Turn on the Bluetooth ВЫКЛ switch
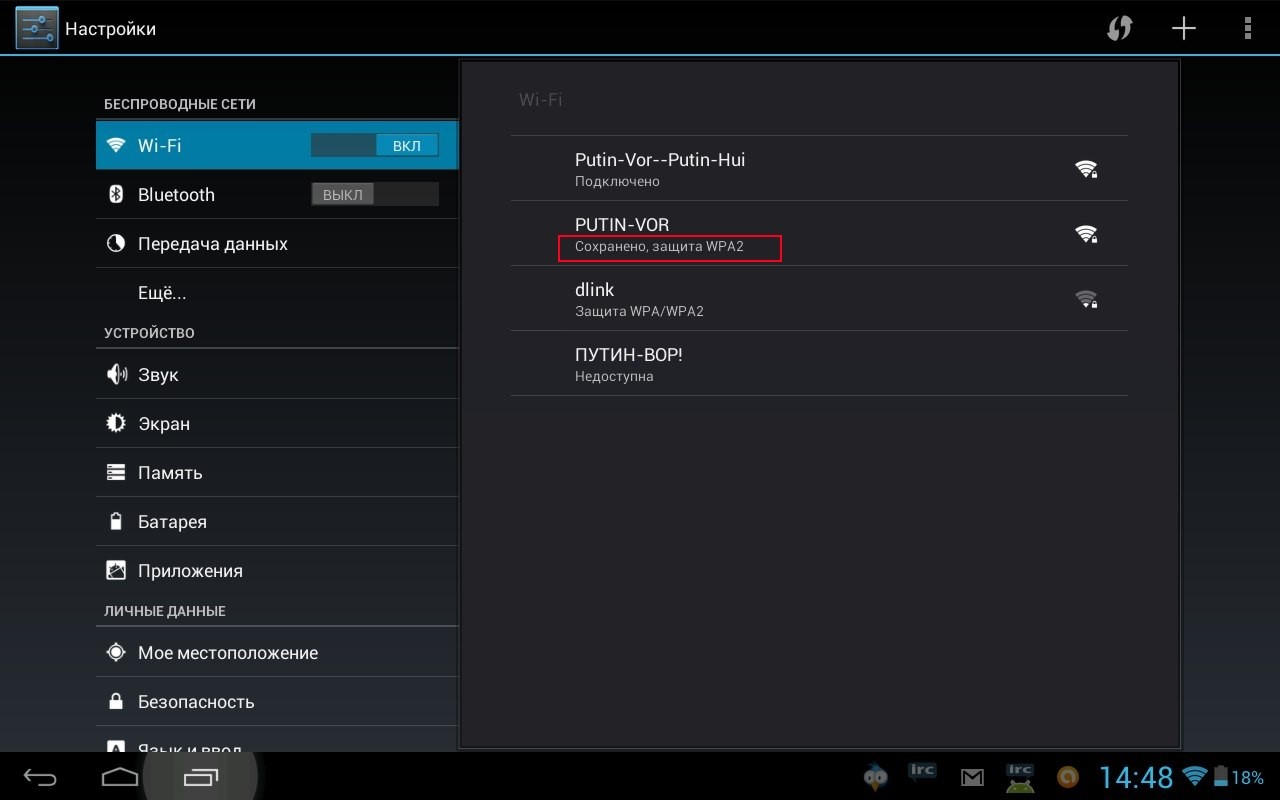The height and width of the screenshot is (800, 1280). click(375, 194)
